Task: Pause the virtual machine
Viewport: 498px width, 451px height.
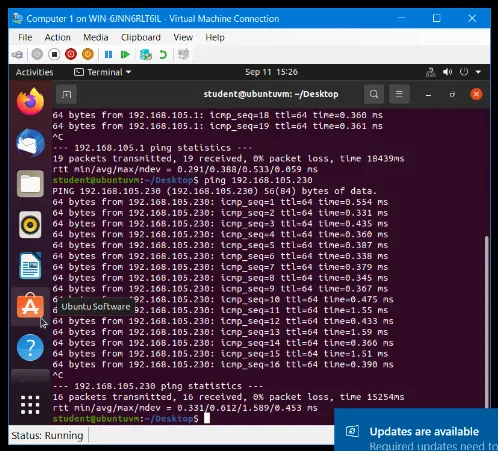Action: pyautogui.click(x=108, y=54)
